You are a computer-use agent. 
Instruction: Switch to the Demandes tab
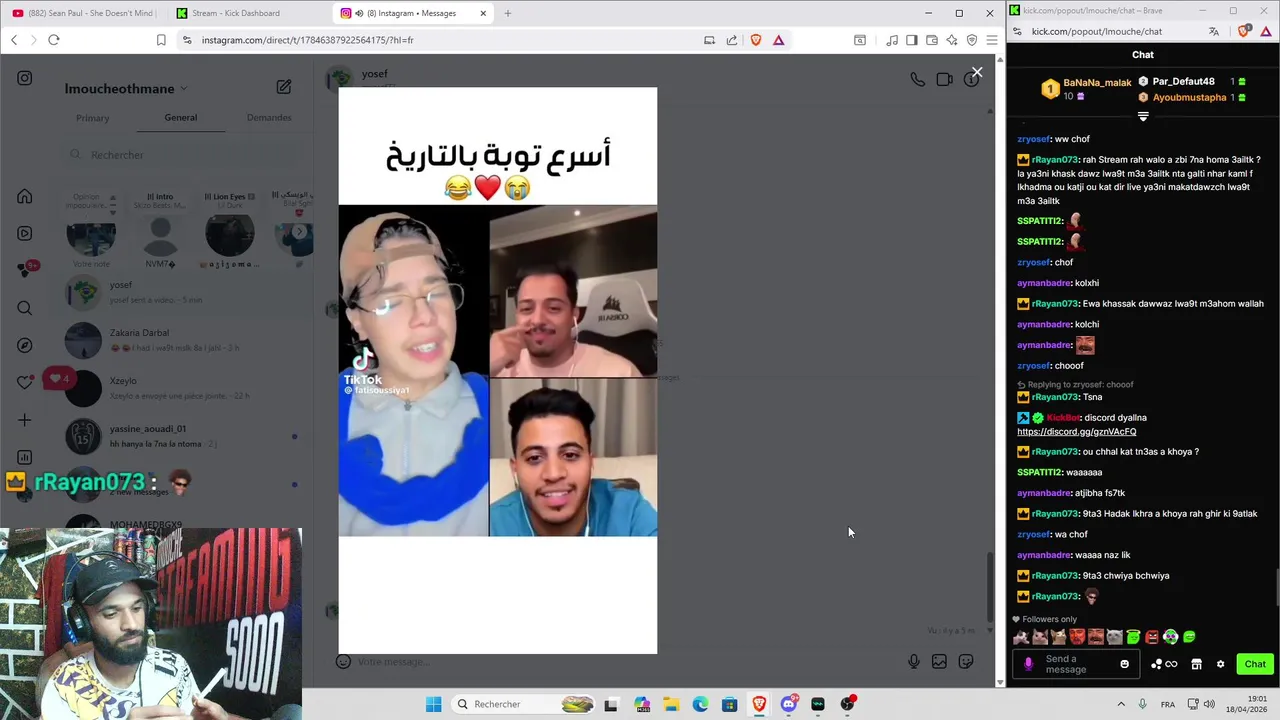pos(269,118)
